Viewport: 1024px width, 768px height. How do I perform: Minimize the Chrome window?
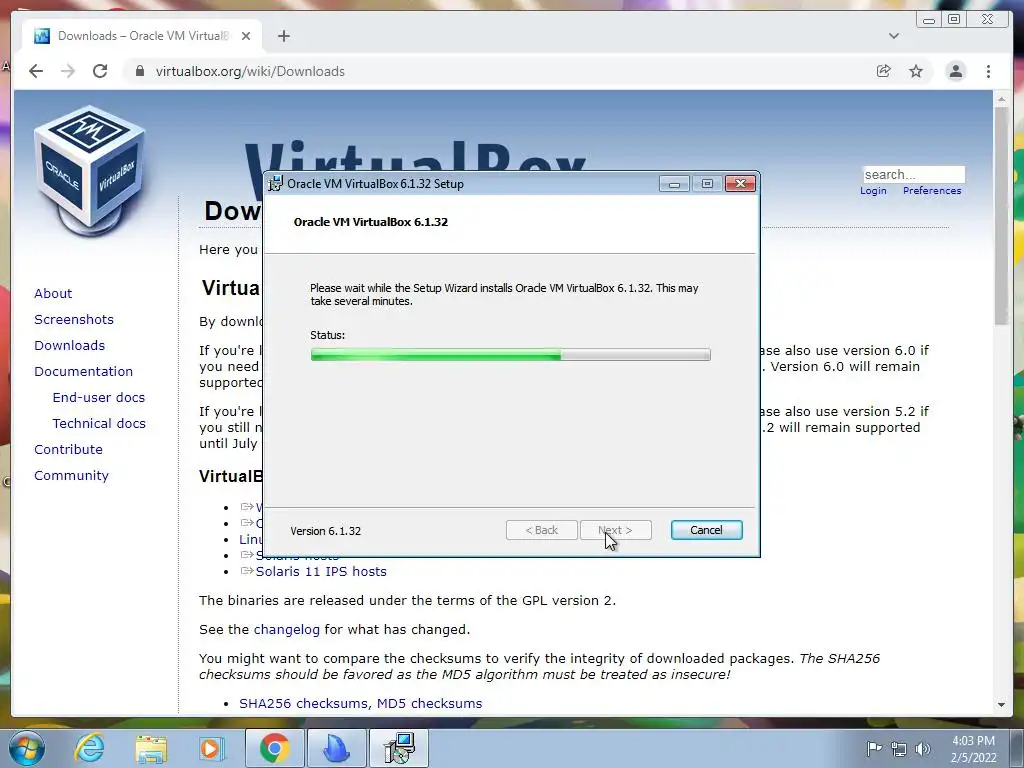(928, 20)
